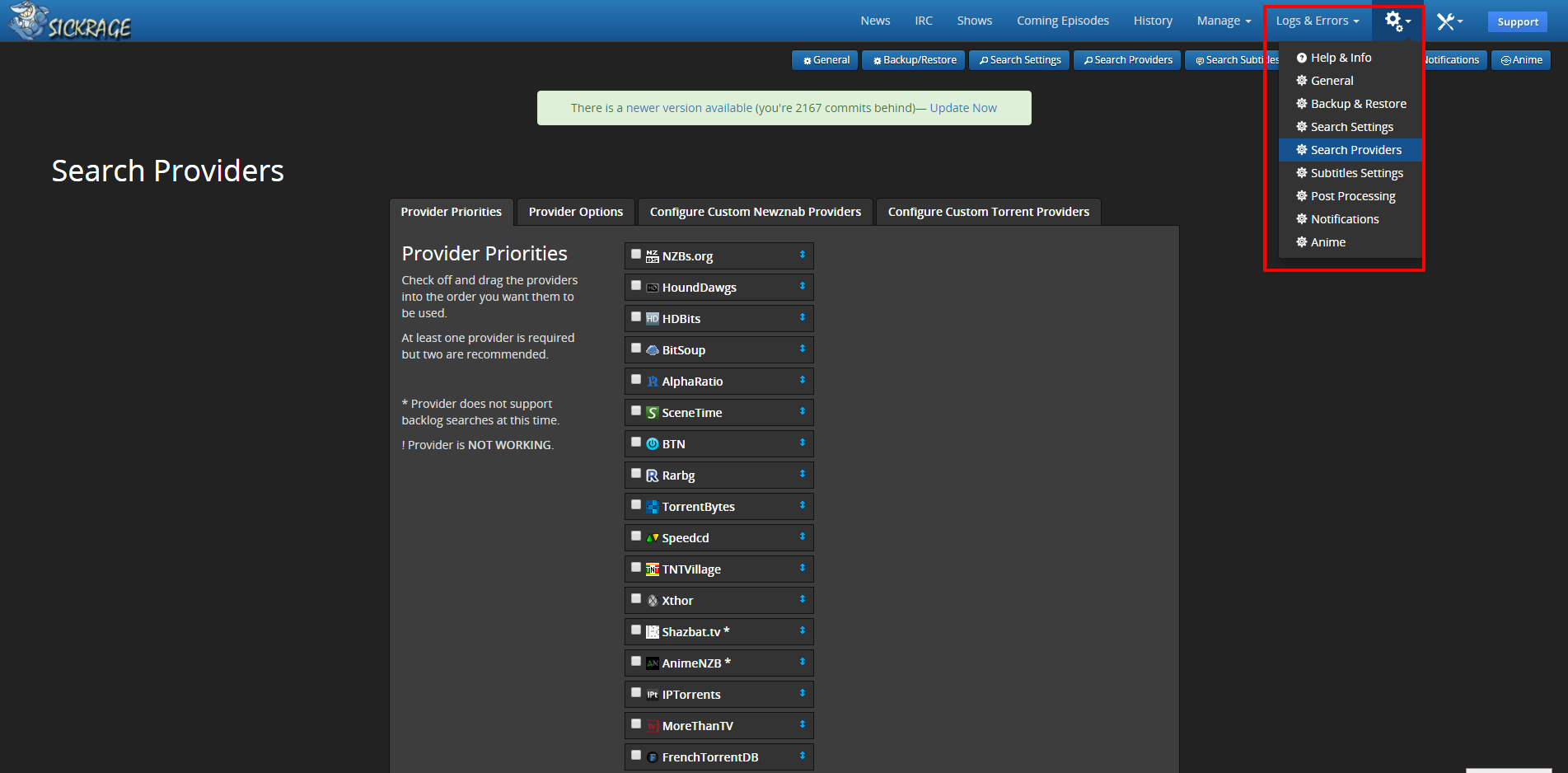Click the Shazbat.tv provider icon
1568x773 pixels.
pyautogui.click(x=653, y=632)
